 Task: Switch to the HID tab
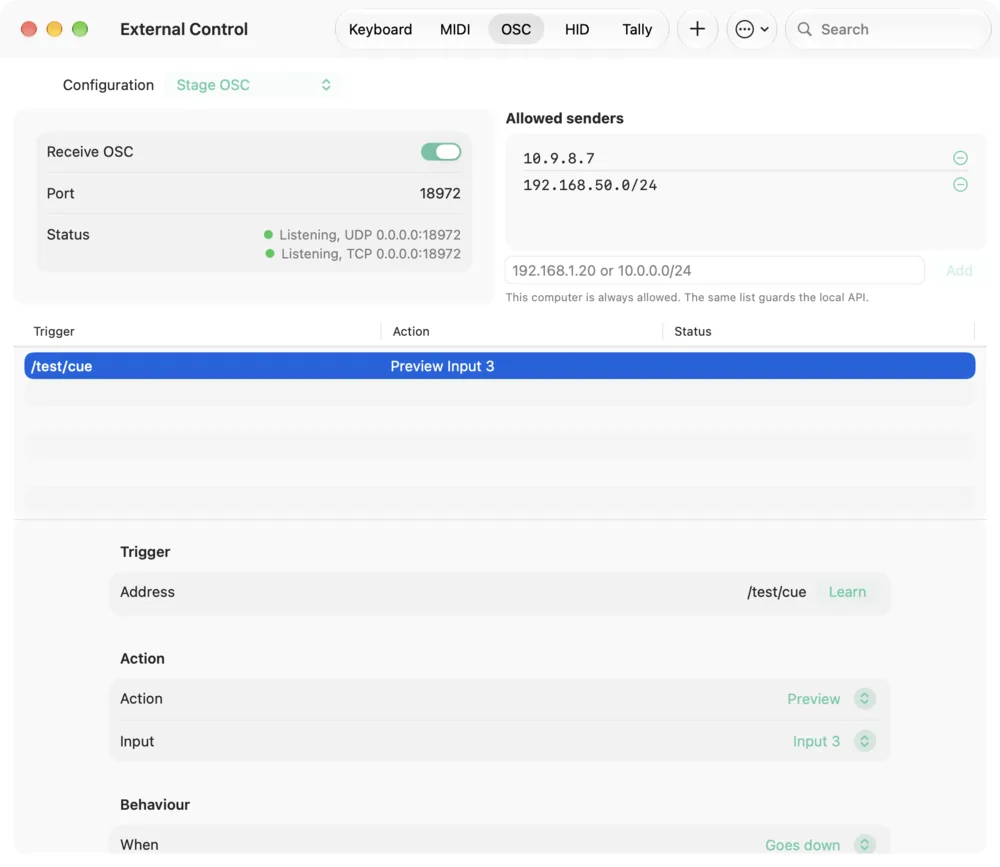tap(577, 29)
